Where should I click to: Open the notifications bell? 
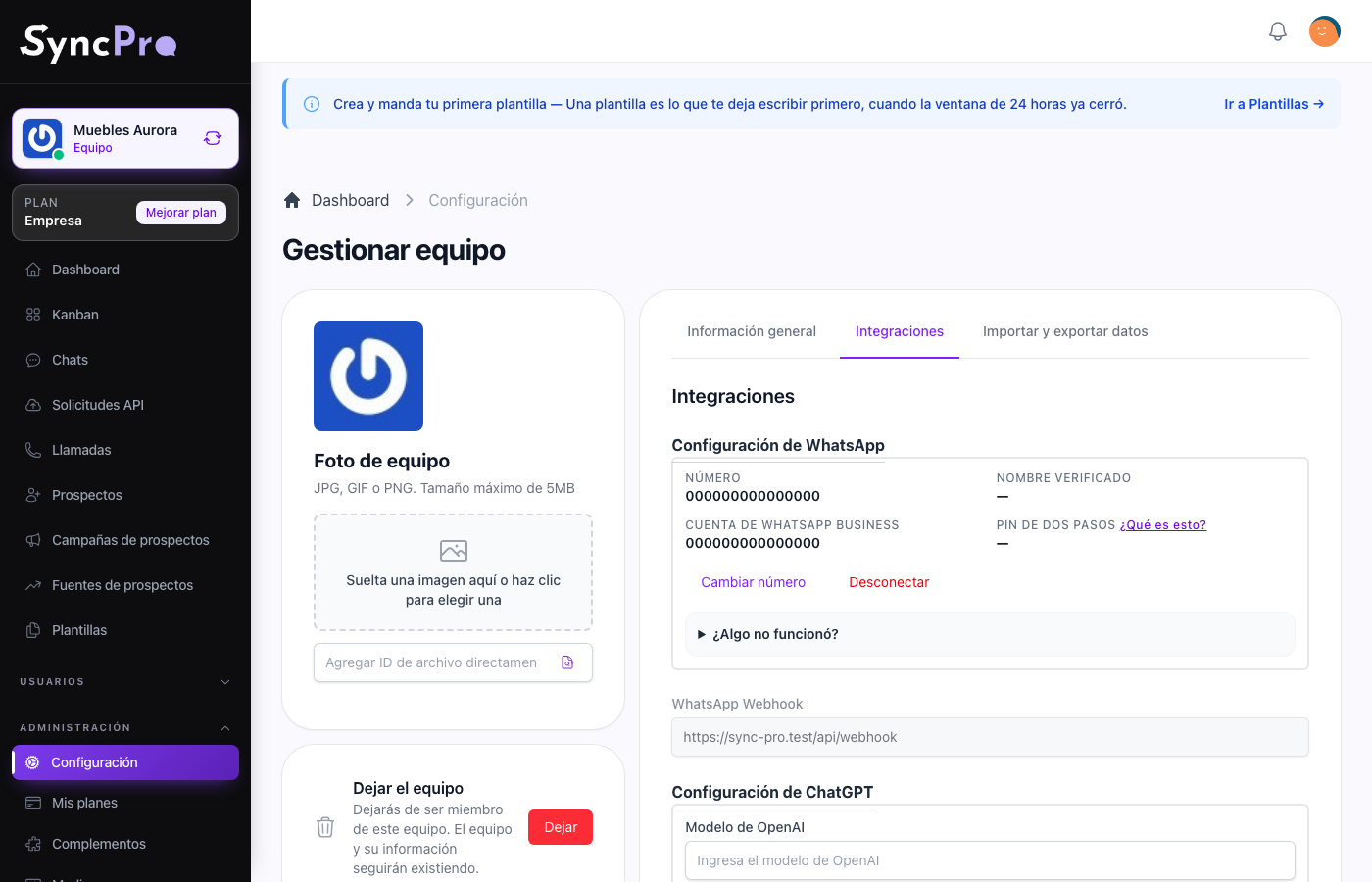pyautogui.click(x=1278, y=31)
